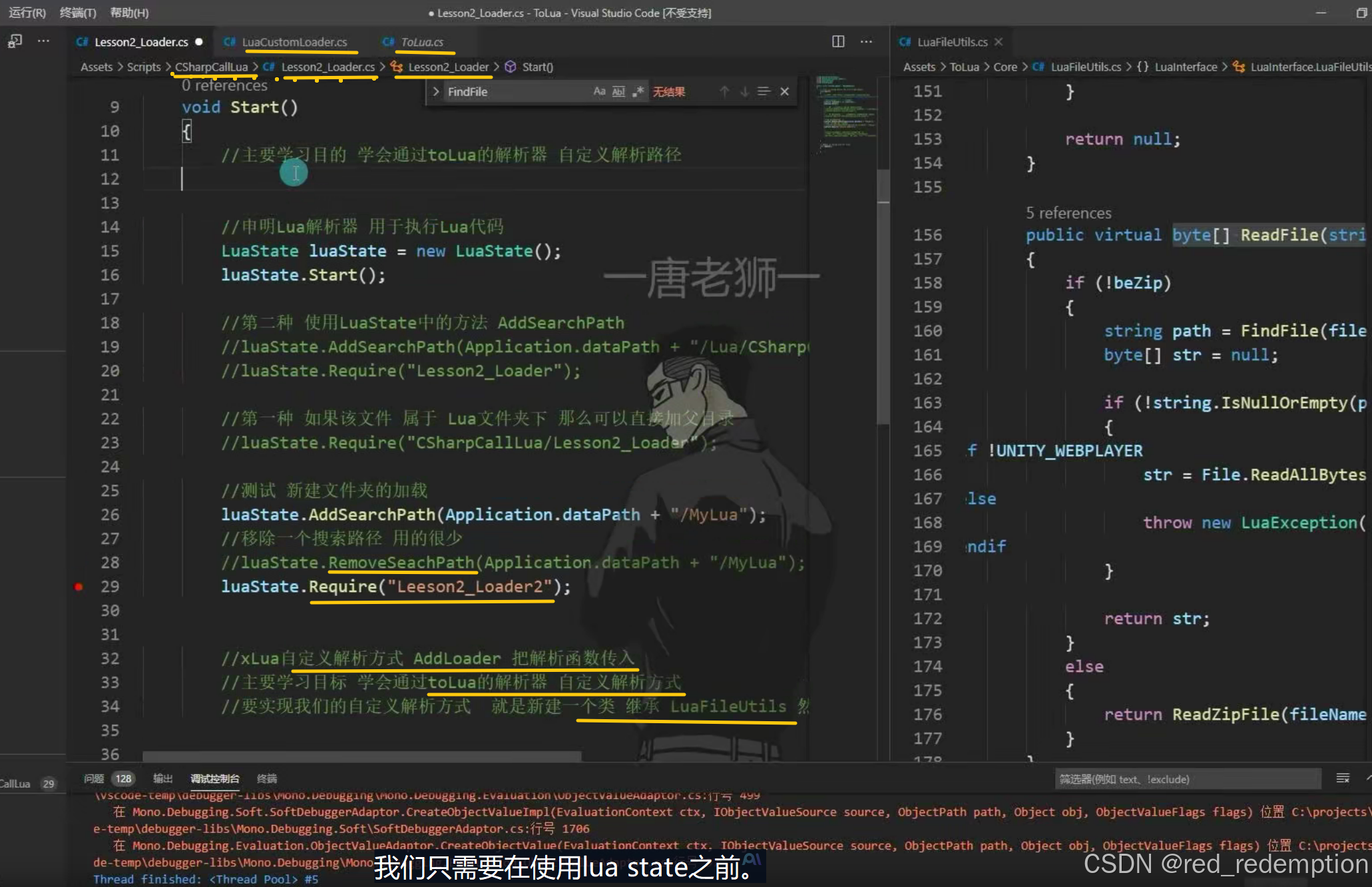Click line number 15 in left editor
Screen dimensions: 1372x887
(x=110, y=251)
